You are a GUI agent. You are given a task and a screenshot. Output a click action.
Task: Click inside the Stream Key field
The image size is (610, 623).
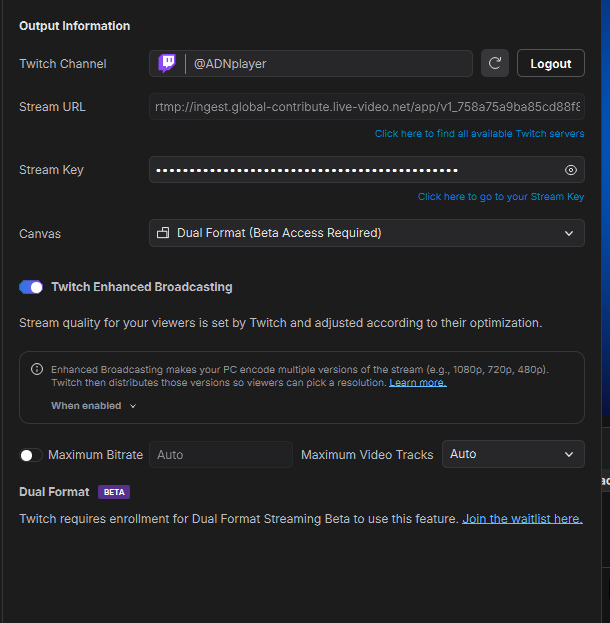click(x=366, y=170)
